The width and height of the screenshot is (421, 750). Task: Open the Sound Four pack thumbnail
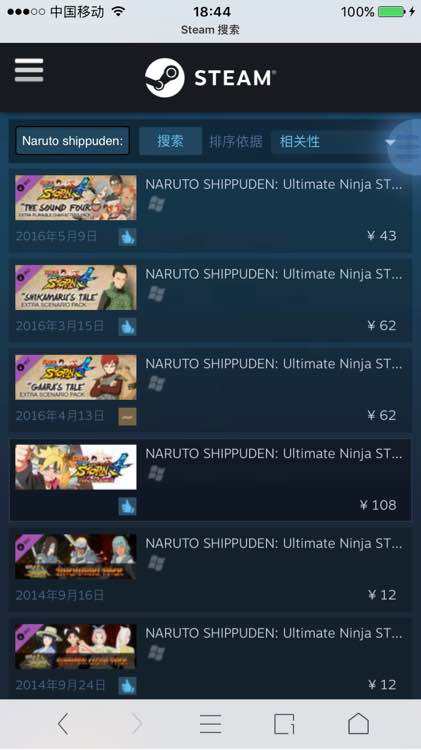point(76,198)
